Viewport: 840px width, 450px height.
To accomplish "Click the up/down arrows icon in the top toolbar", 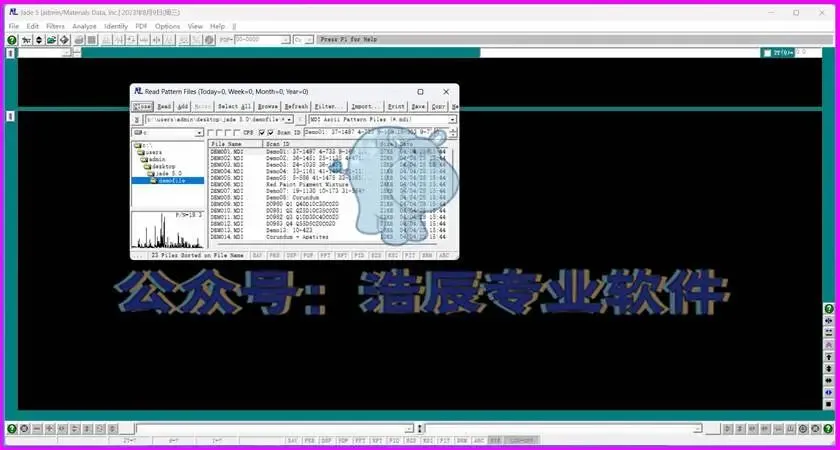I will tap(39, 40).
